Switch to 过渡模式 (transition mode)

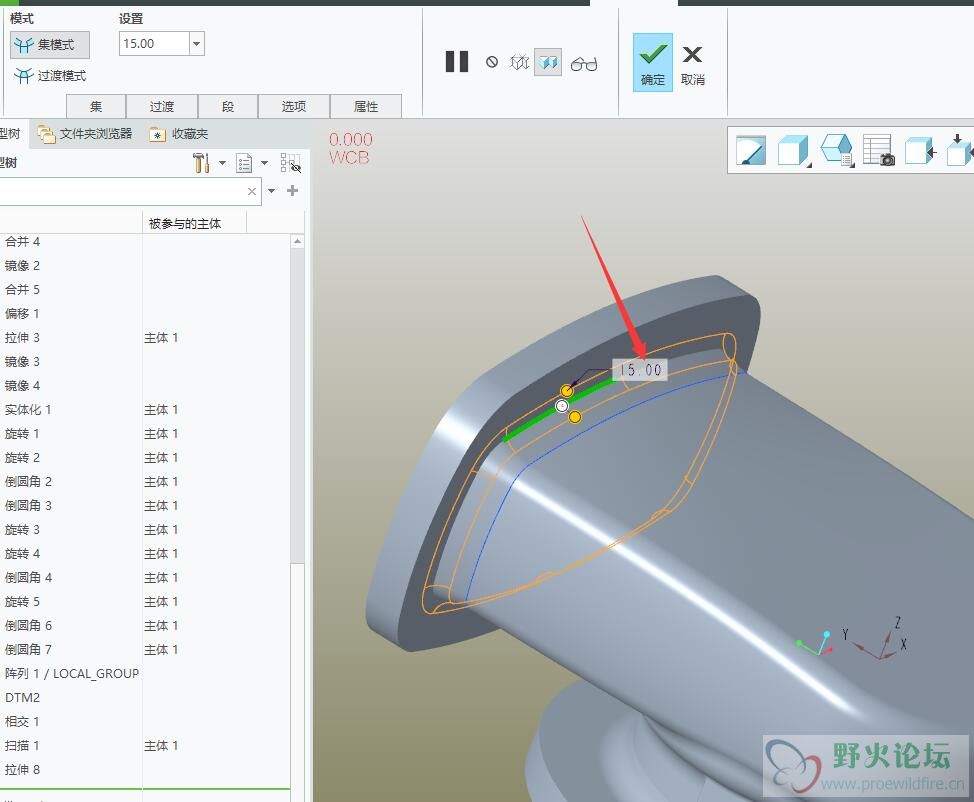(x=50, y=76)
